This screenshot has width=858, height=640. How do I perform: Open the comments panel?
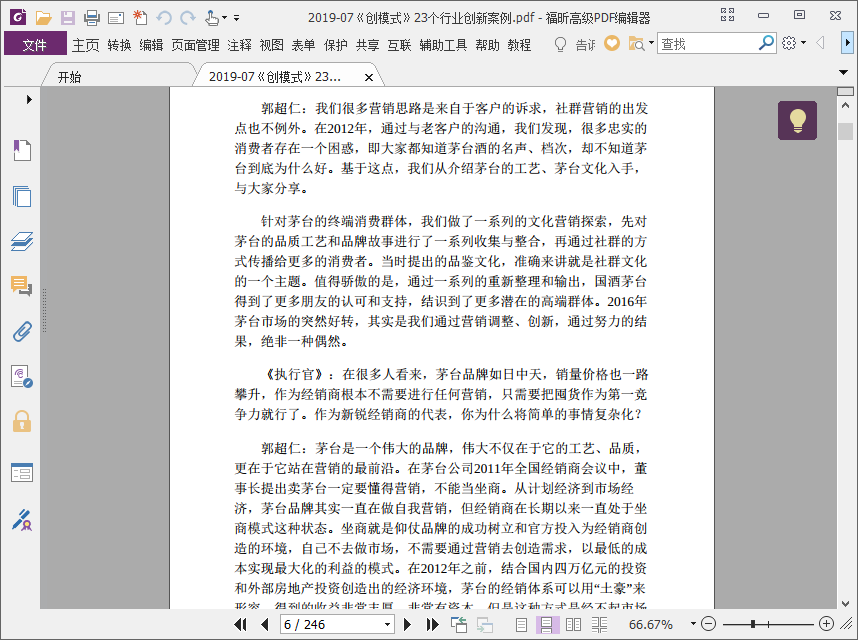tap(22, 286)
